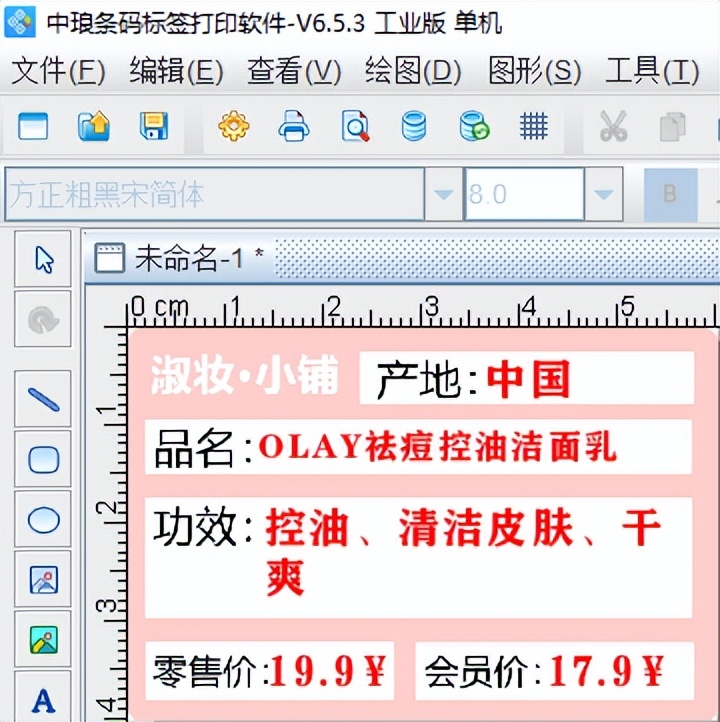Select the arrow pointer tool
Image resolution: width=720 pixels, height=722 pixels.
[43, 259]
